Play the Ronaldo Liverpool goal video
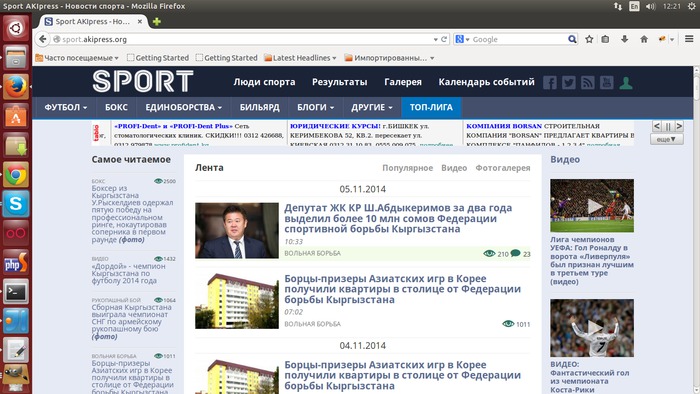The image size is (700, 394). pyautogui.click(x=592, y=206)
